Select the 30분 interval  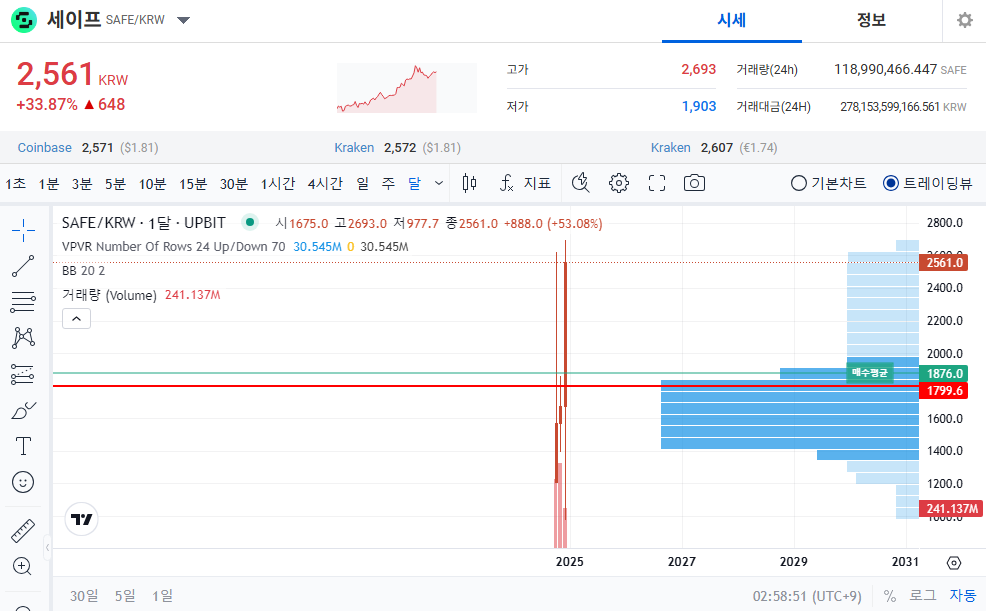tap(233, 184)
